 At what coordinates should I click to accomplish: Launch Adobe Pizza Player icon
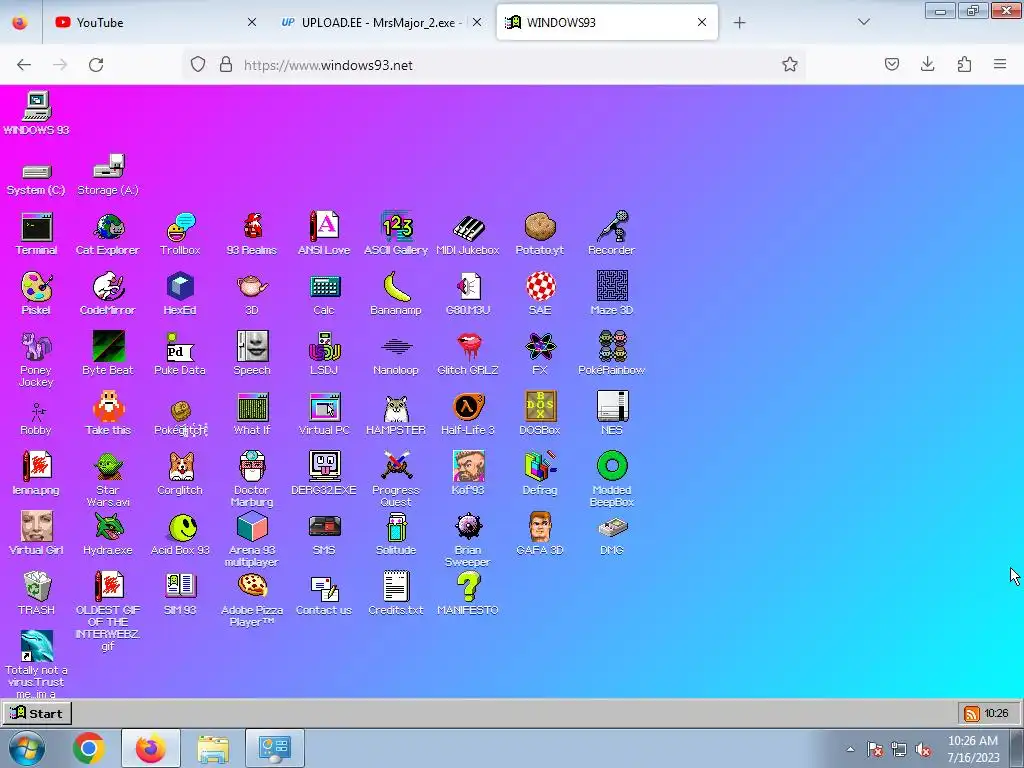coord(252,600)
